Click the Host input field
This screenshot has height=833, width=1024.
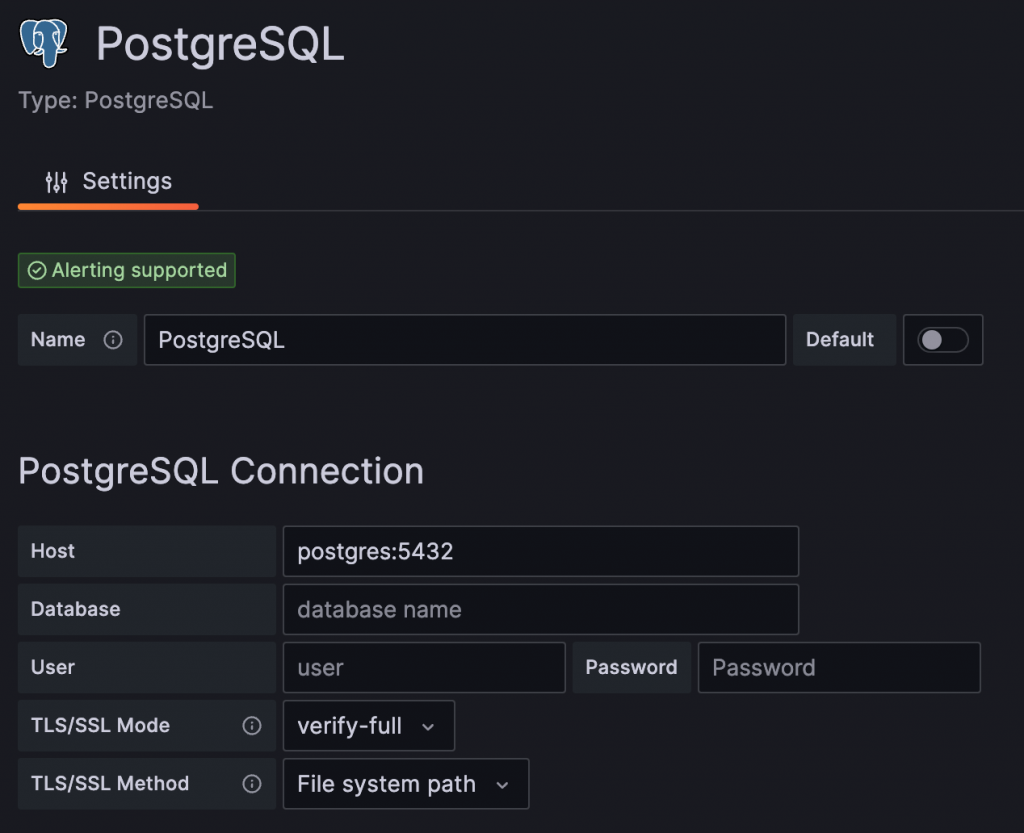[540, 551]
